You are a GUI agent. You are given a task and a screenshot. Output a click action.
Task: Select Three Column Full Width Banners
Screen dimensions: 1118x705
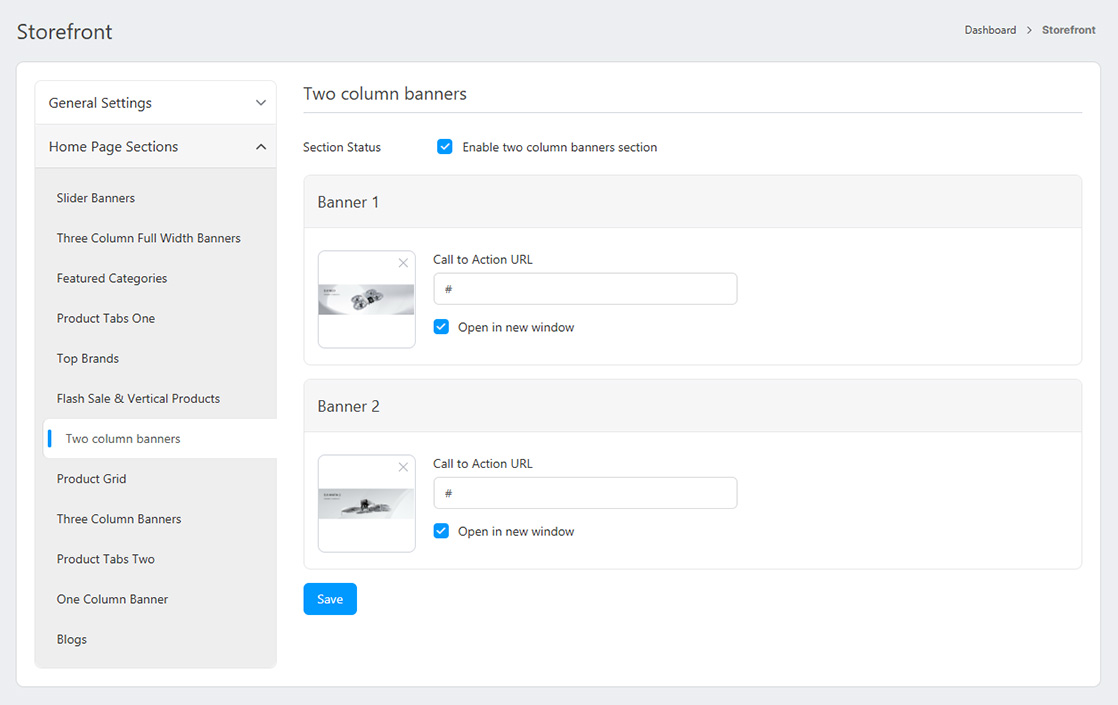click(x=149, y=238)
